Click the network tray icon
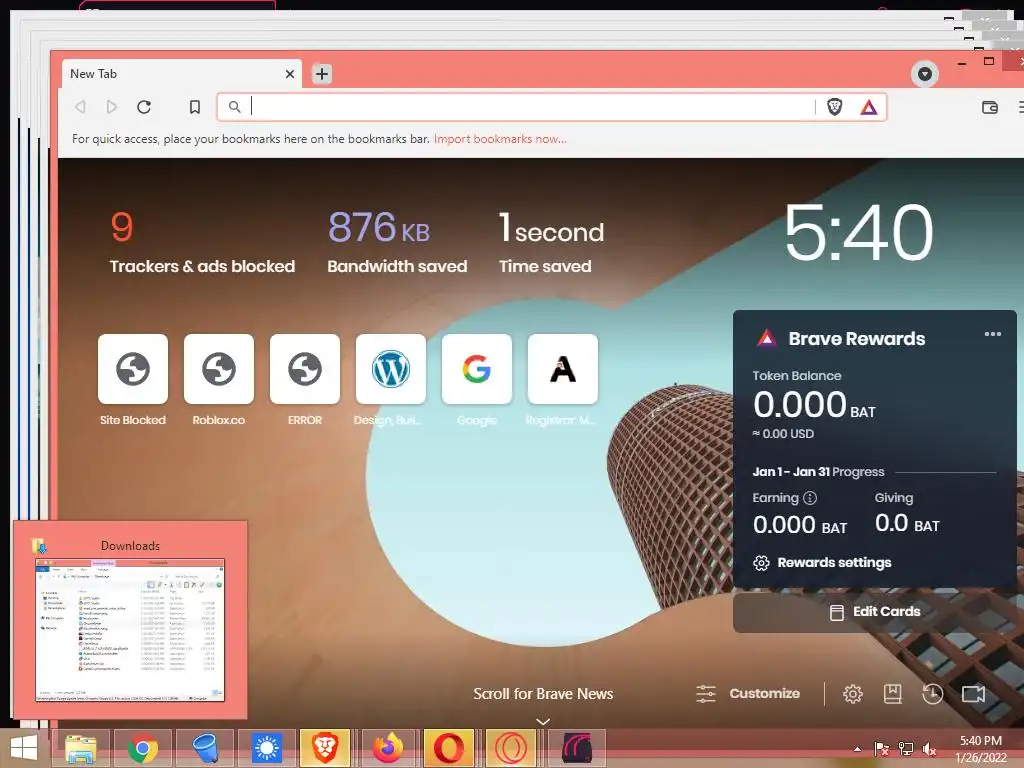The height and width of the screenshot is (768, 1024). pos(906,749)
